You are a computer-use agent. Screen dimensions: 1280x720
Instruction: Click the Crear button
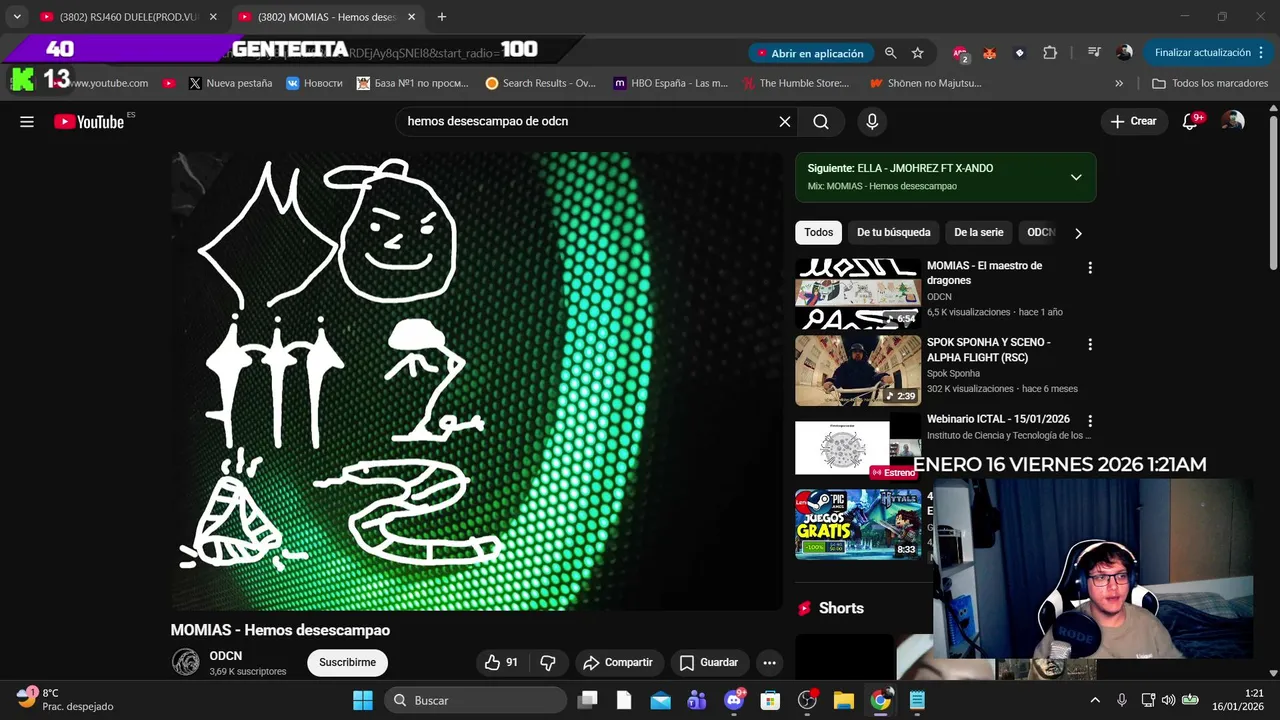pyautogui.click(x=1133, y=121)
